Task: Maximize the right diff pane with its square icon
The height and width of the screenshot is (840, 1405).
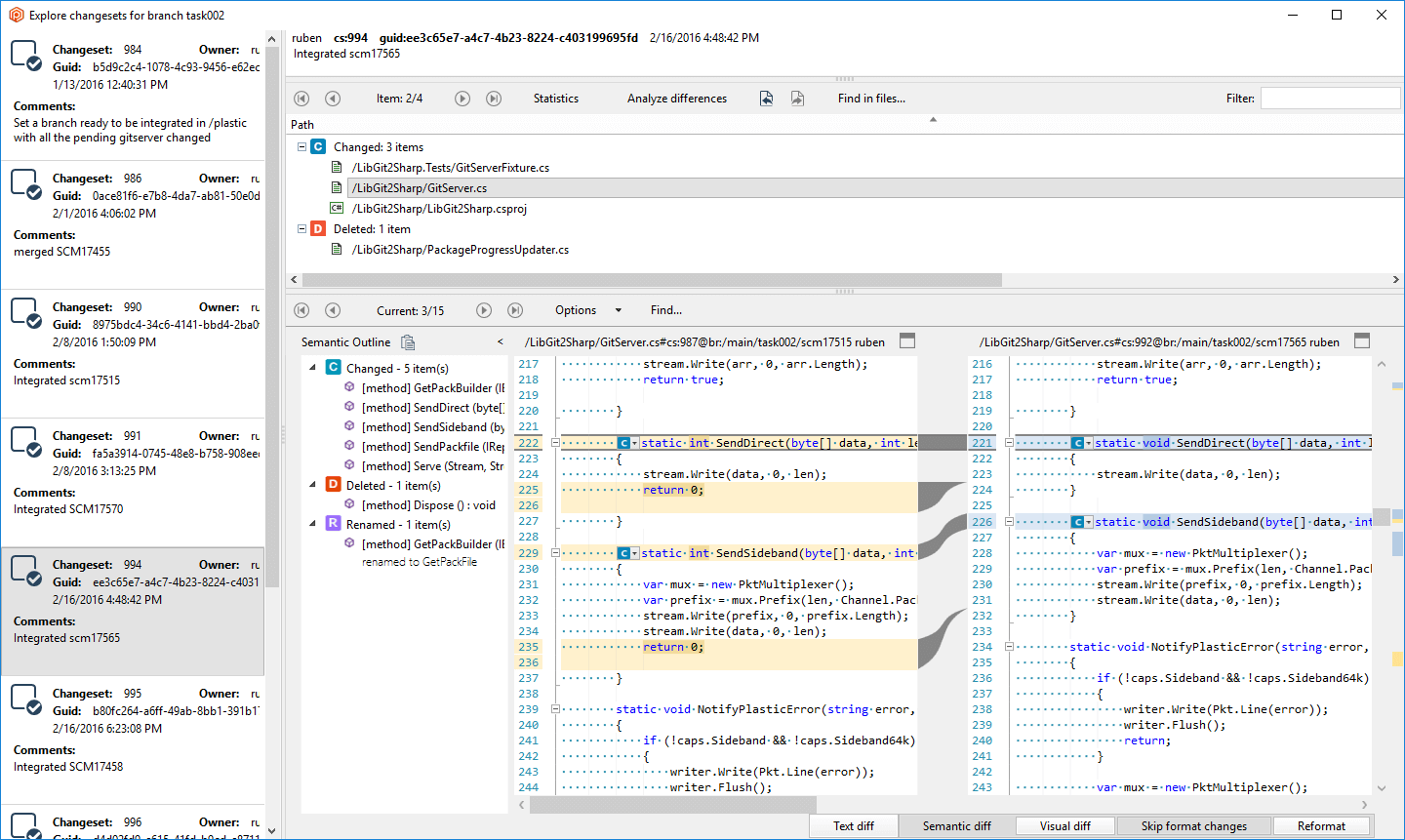Action: (1362, 341)
